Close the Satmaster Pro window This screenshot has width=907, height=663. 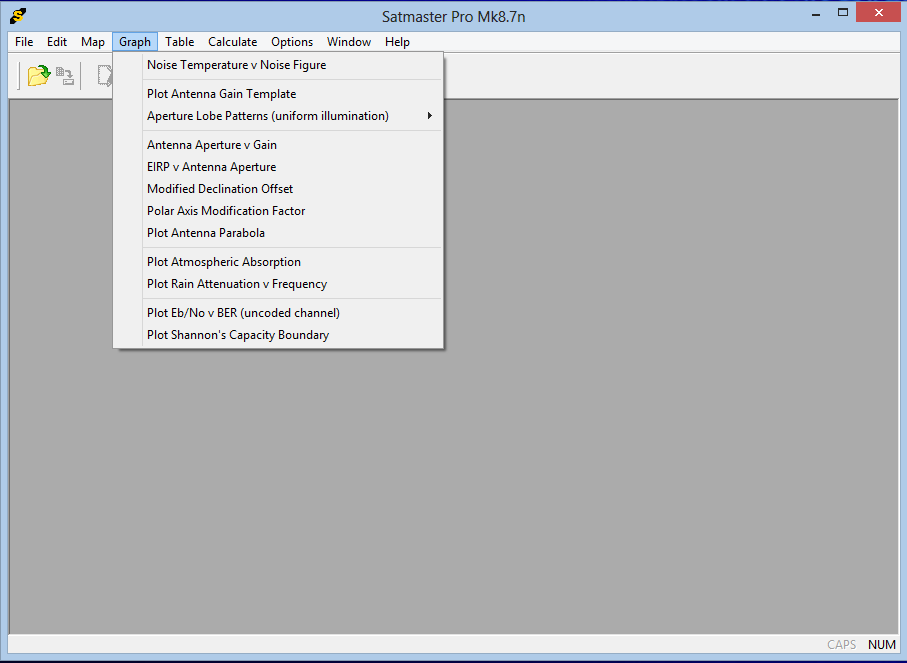(878, 13)
